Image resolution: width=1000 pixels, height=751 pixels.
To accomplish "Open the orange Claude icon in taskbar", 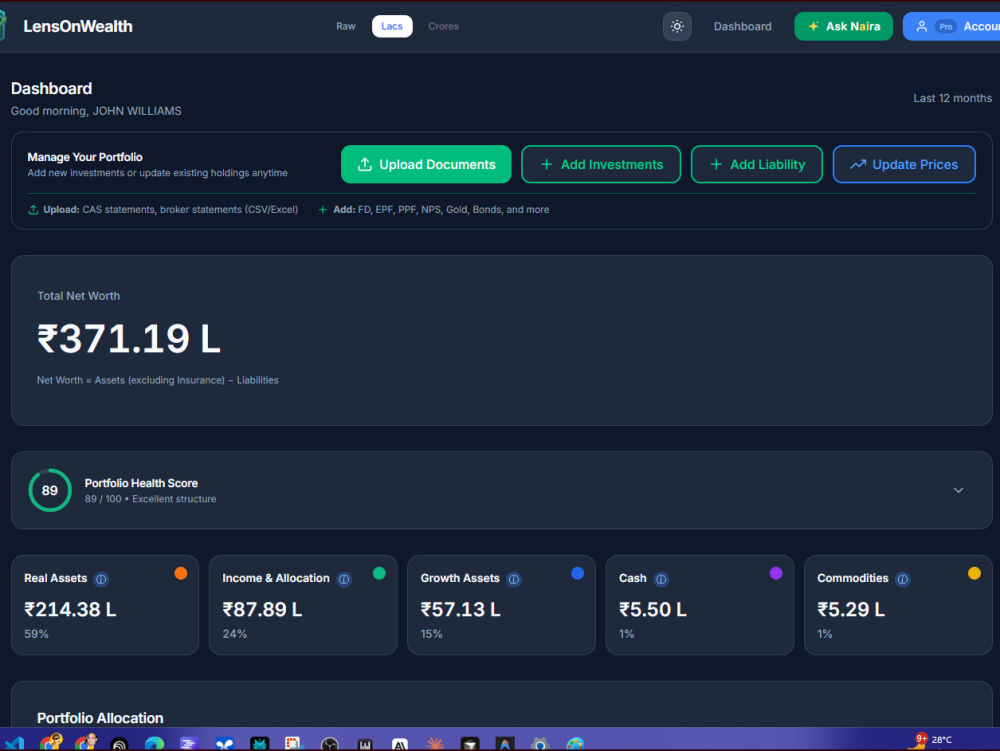I will pyautogui.click(x=435, y=743).
